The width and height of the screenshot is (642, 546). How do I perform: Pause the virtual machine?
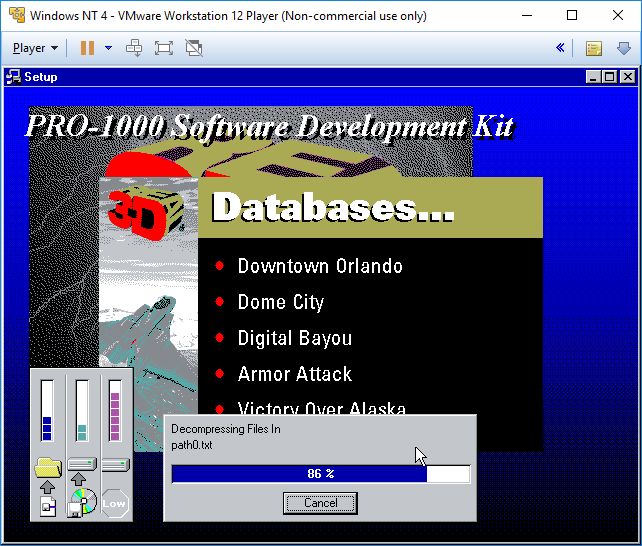pyautogui.click(x=87, y=48)
